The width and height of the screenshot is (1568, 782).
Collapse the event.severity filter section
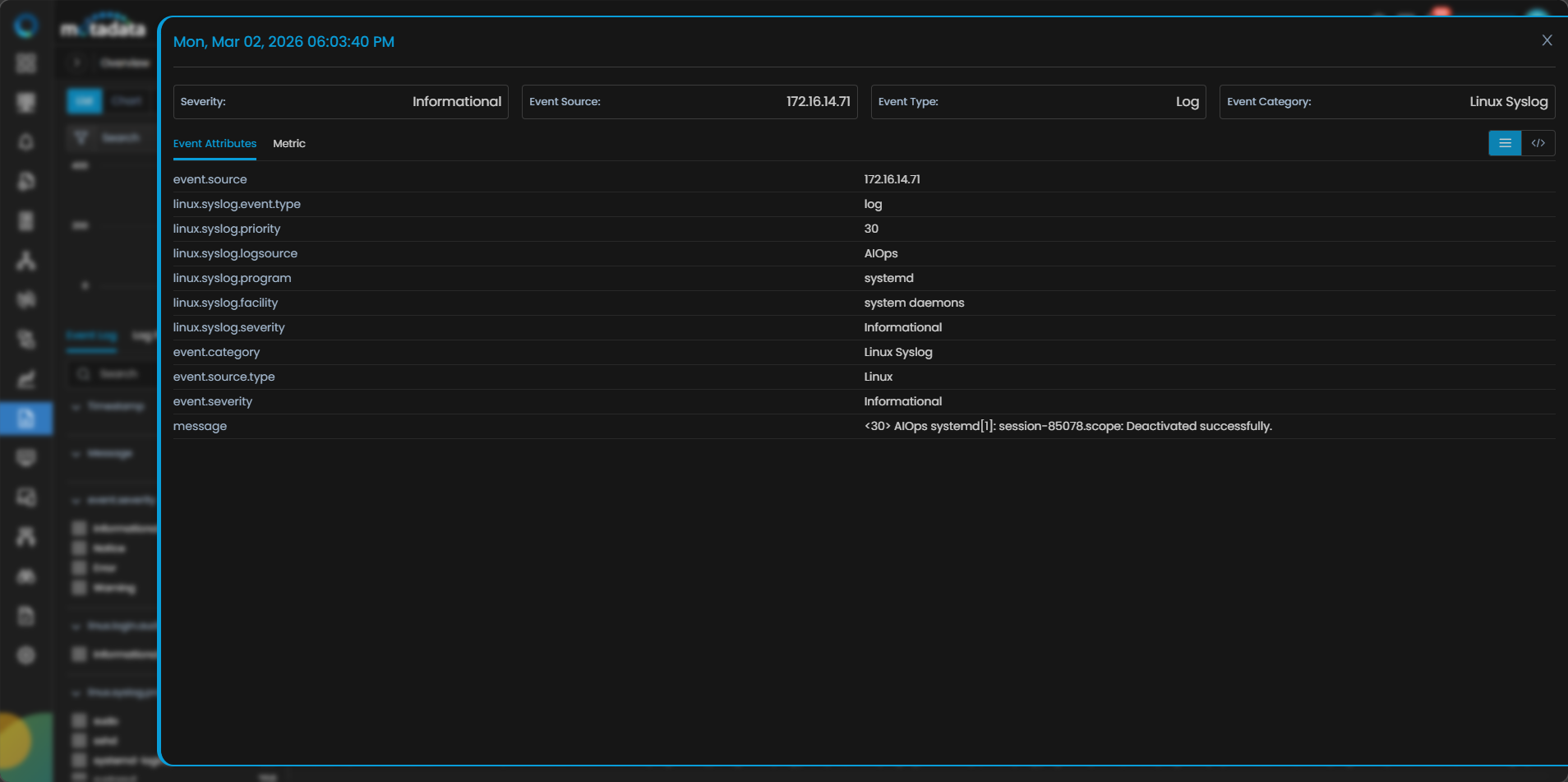tap(76, 500)
